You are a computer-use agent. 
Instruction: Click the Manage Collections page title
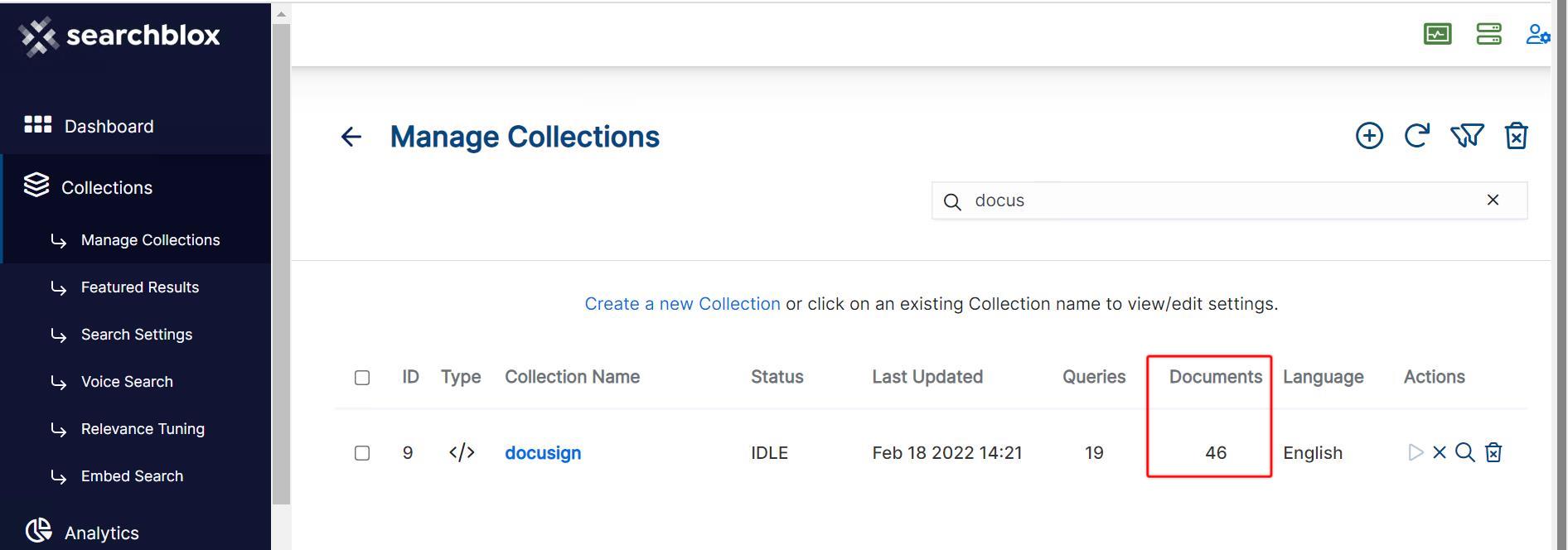tap(525, 137)
